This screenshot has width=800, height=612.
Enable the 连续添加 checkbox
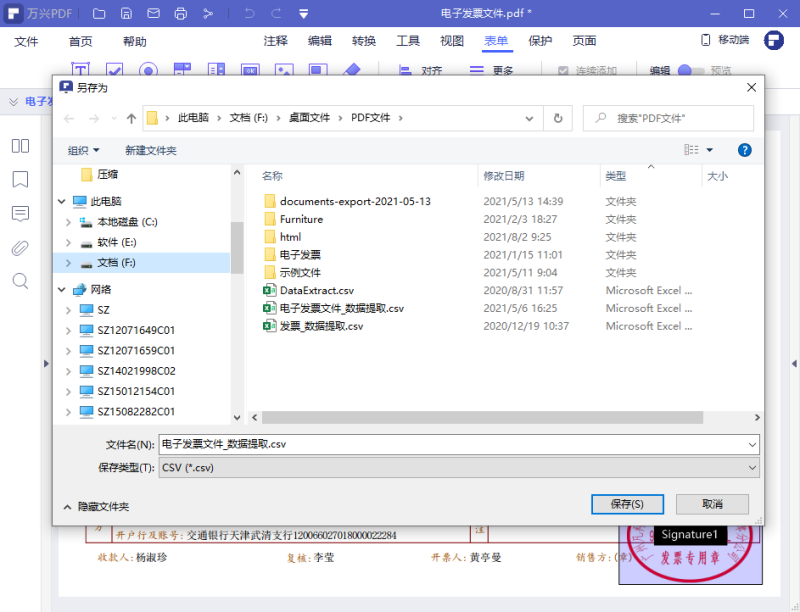pos(564,70)
